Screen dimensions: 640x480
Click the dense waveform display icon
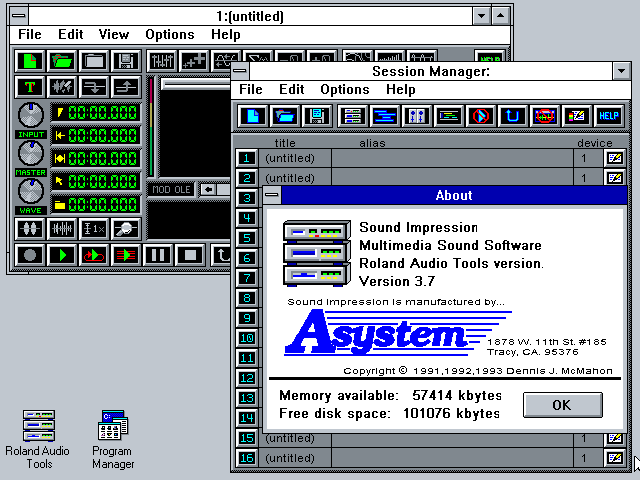(62, 229)
